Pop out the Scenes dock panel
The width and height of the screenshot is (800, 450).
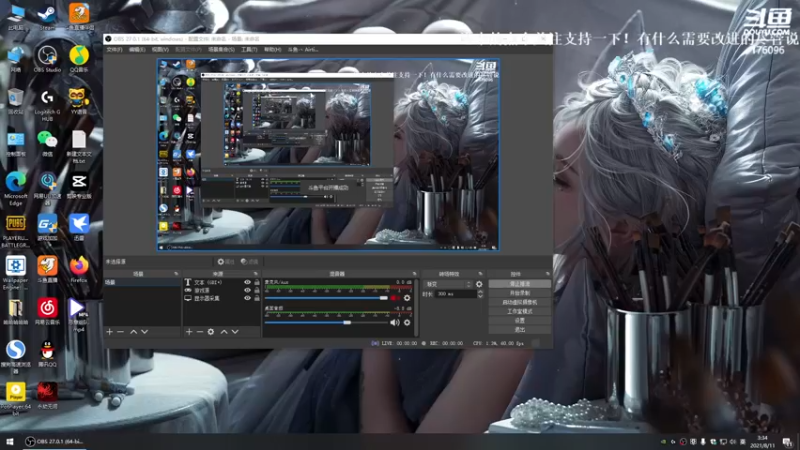[176, 274]
